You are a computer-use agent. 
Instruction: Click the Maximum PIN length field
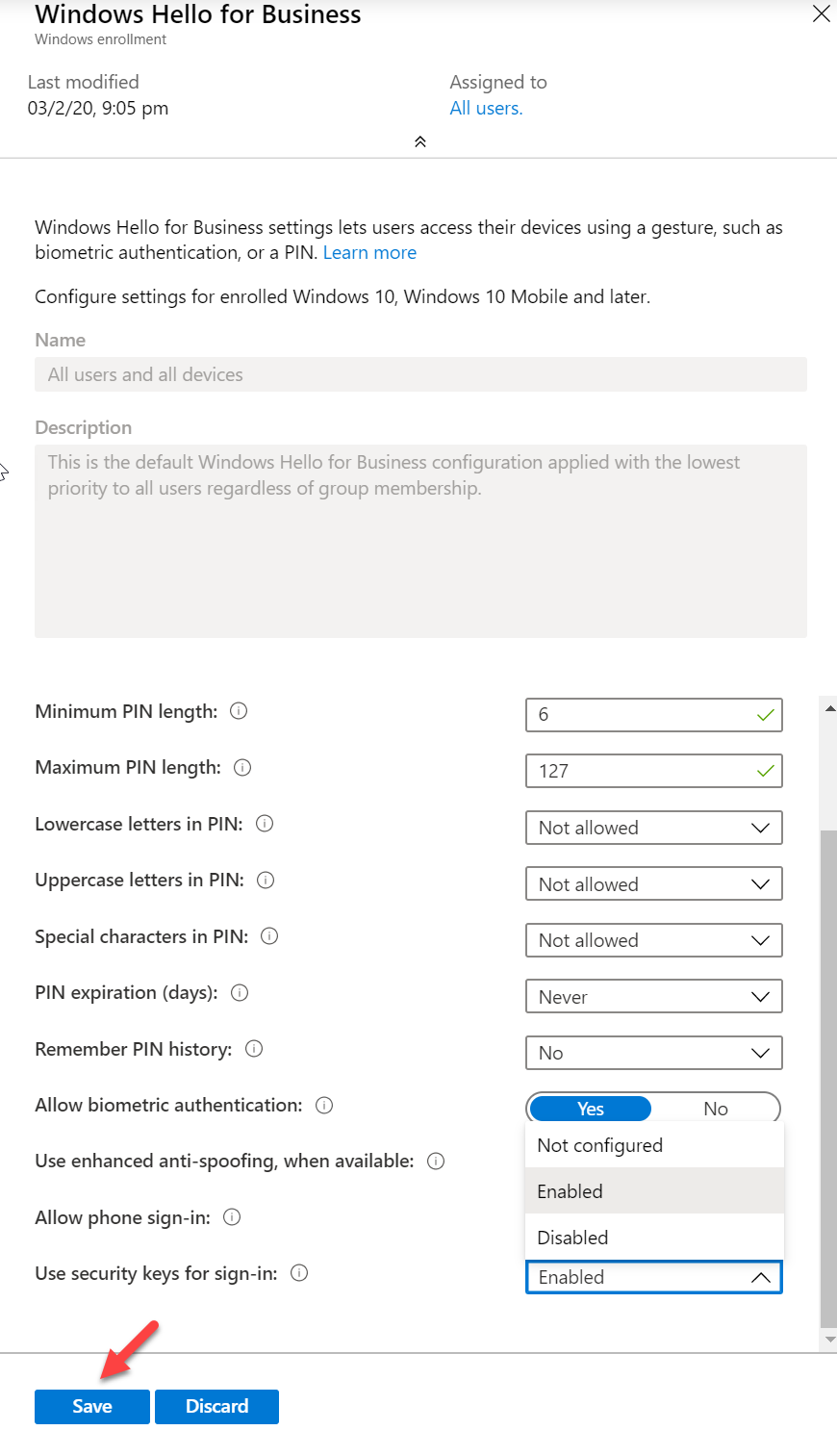[654, 771]
